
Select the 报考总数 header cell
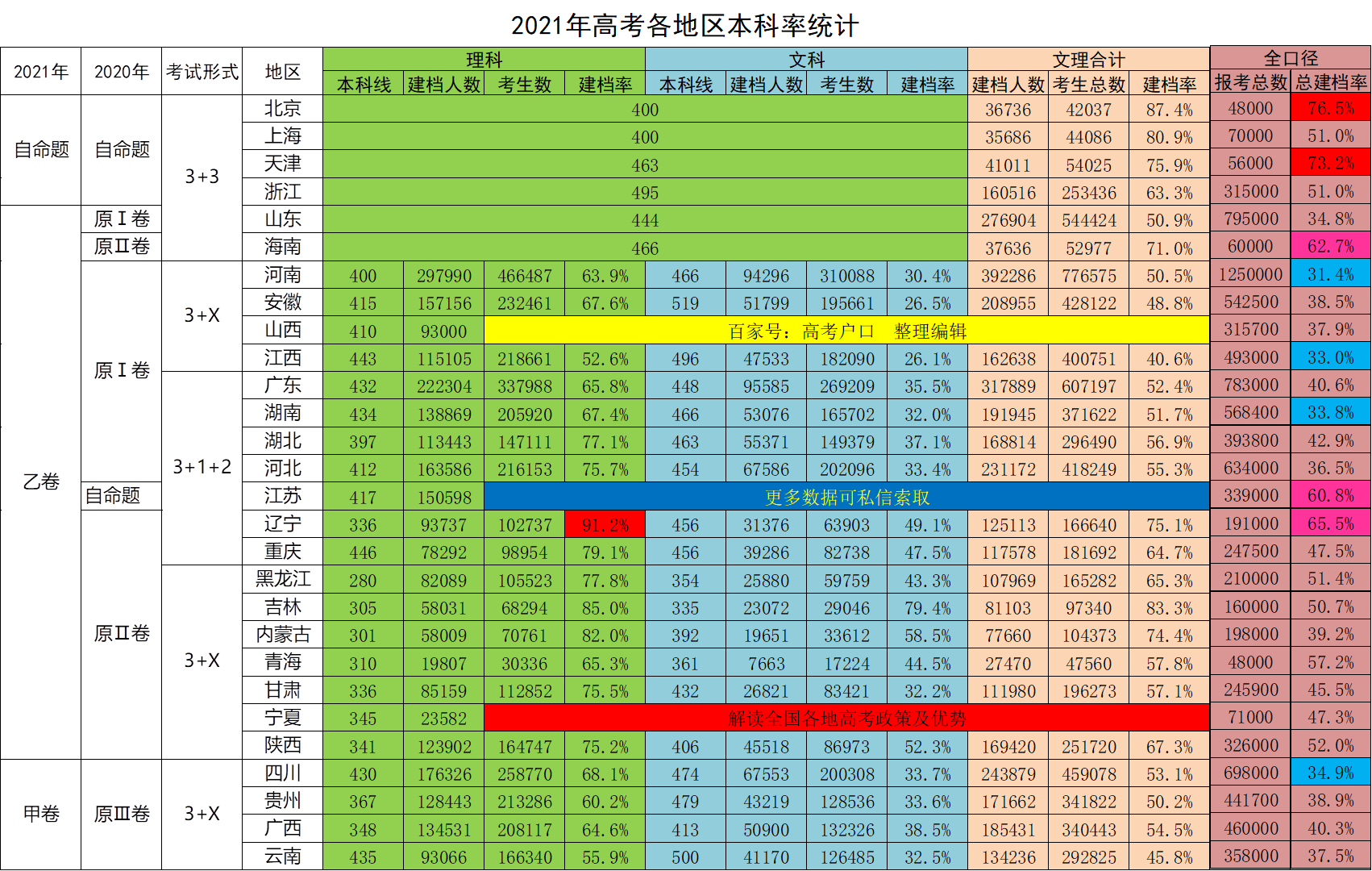[1250, 82]
